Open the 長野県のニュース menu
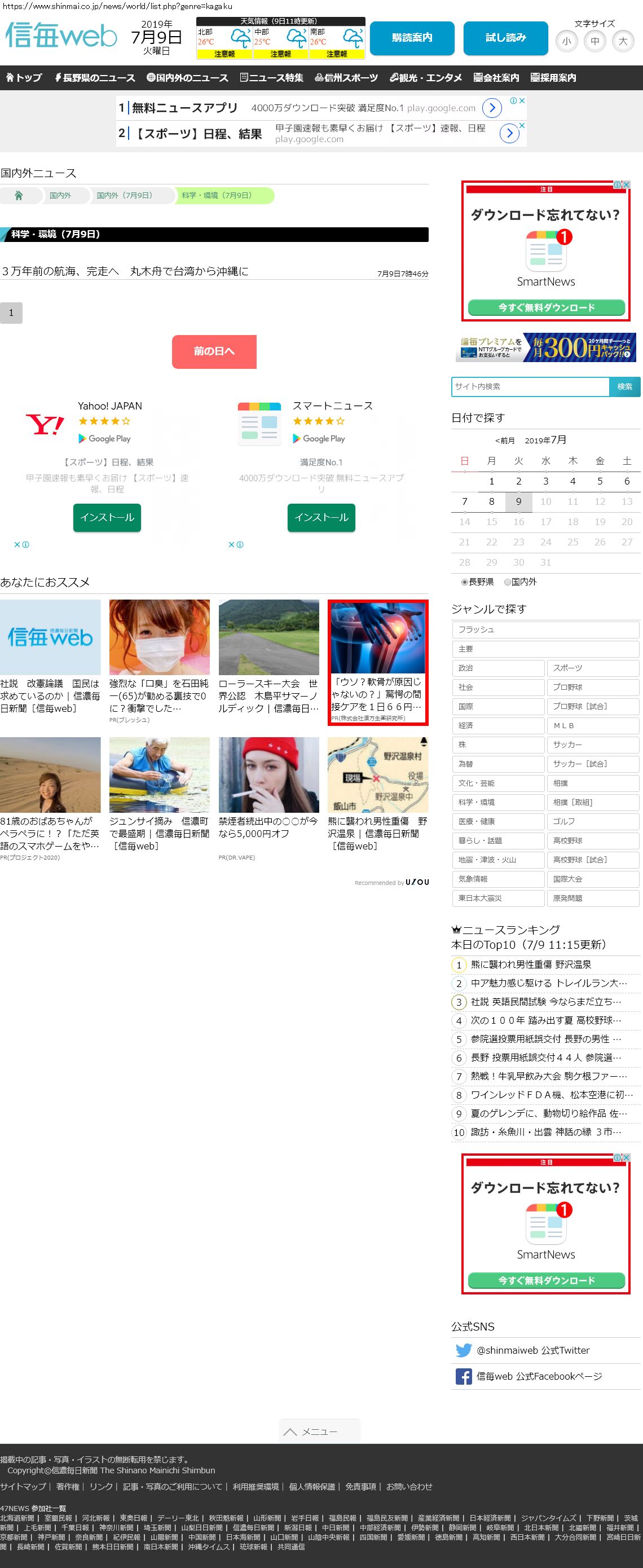Viewport: 643px width, 1568px height. point(94,78)
